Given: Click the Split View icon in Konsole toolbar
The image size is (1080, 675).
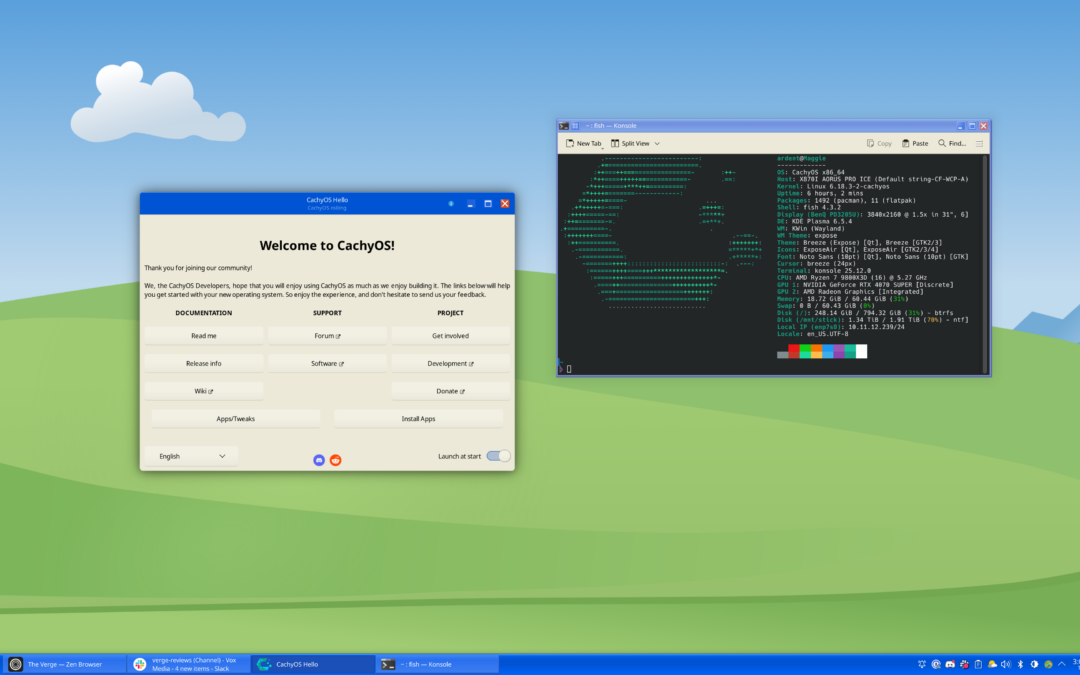Looking at the screenshot, I should click(614, 143).
